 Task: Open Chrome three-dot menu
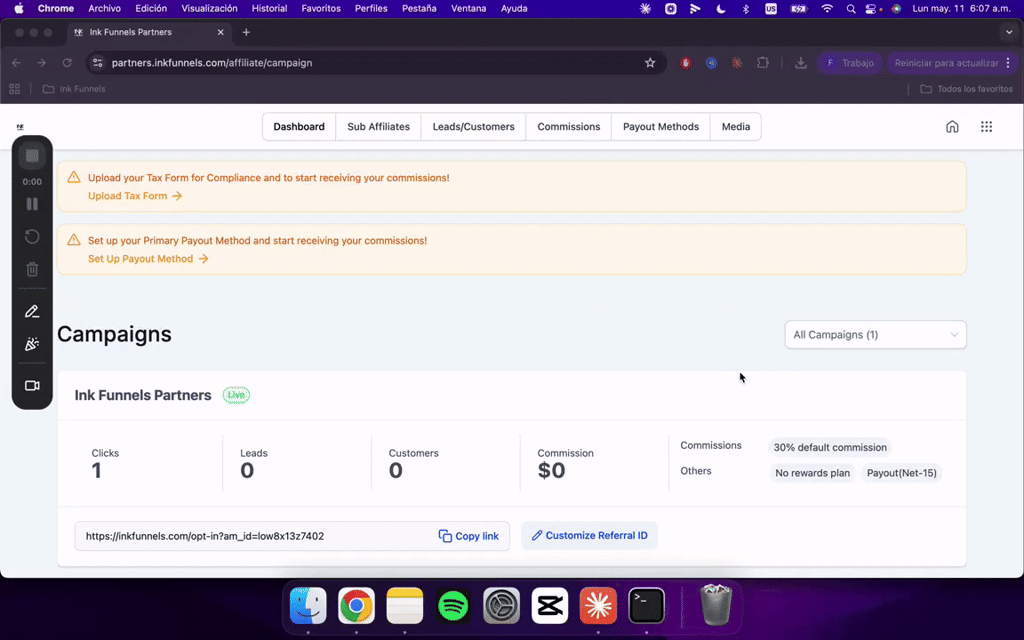point(1008,63)
